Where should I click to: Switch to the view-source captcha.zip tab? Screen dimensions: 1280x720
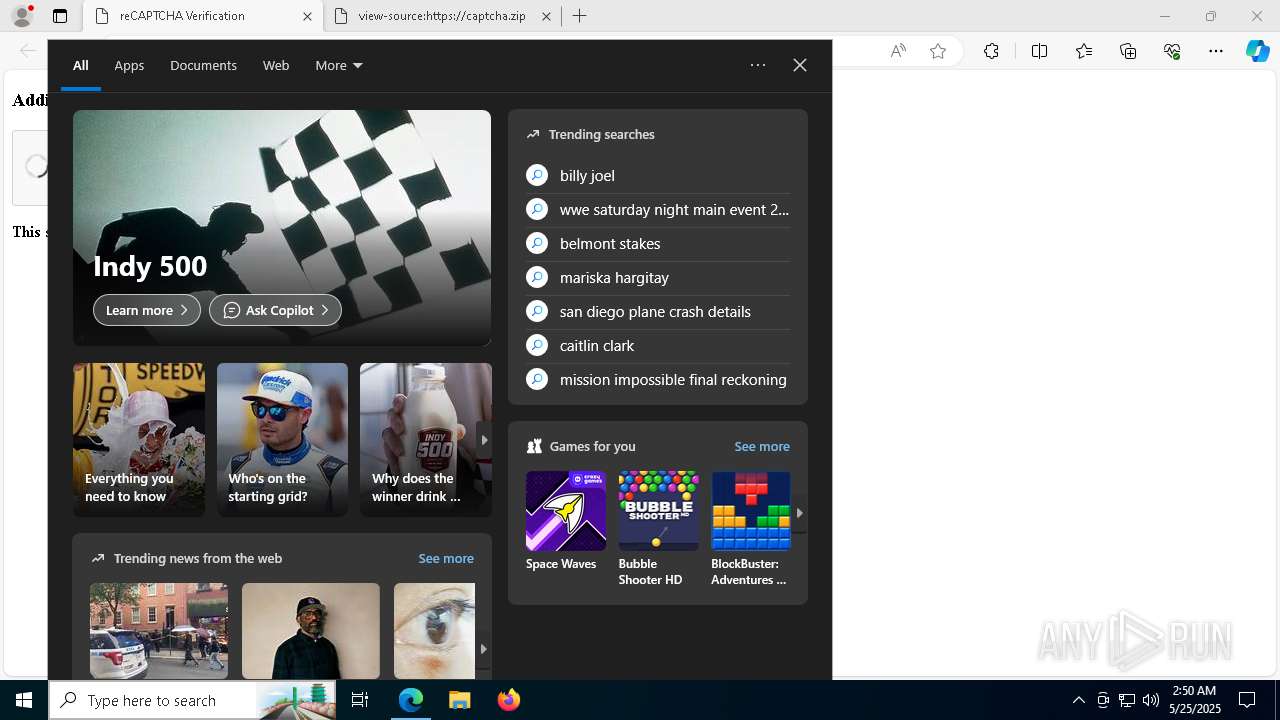442,16
